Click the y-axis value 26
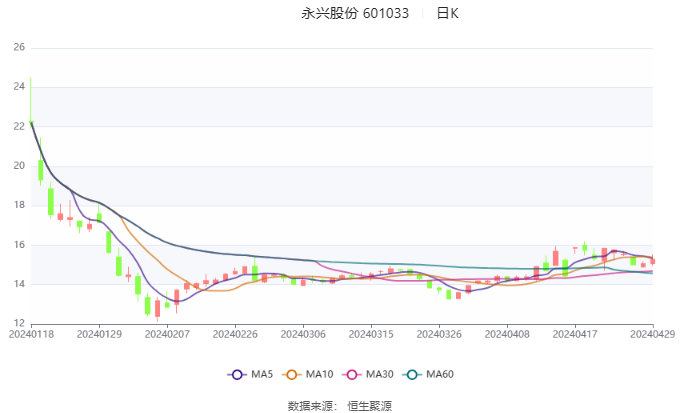The image size is (680, 413). tap(19, 47)
